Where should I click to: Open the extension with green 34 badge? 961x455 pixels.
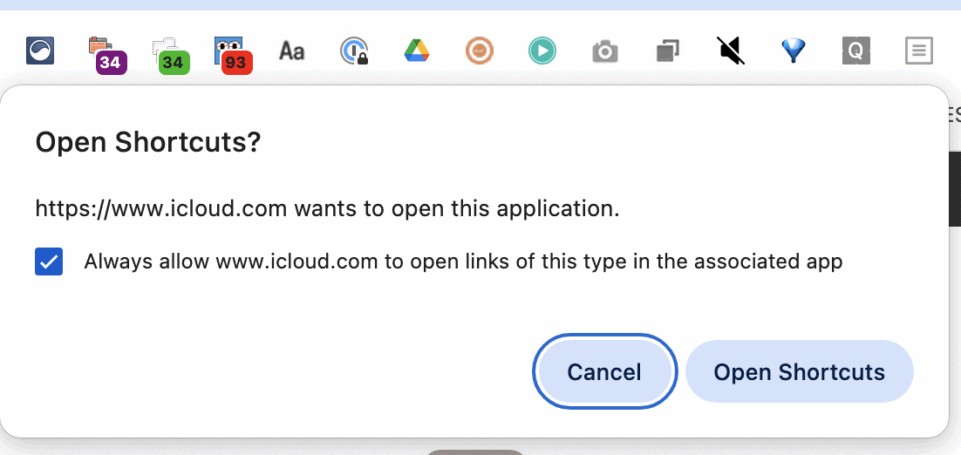click(170, 55)
